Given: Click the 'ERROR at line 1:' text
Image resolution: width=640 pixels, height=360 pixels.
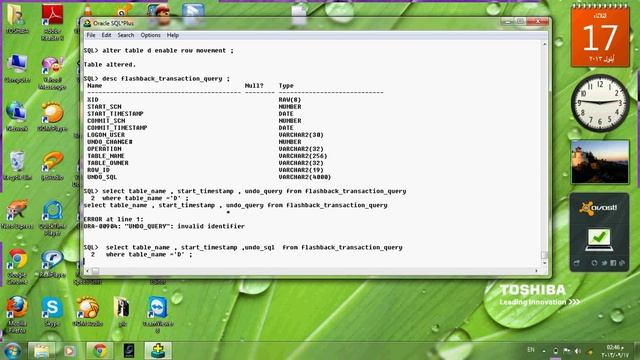Looking at the screenshot, I should (113, 219).
